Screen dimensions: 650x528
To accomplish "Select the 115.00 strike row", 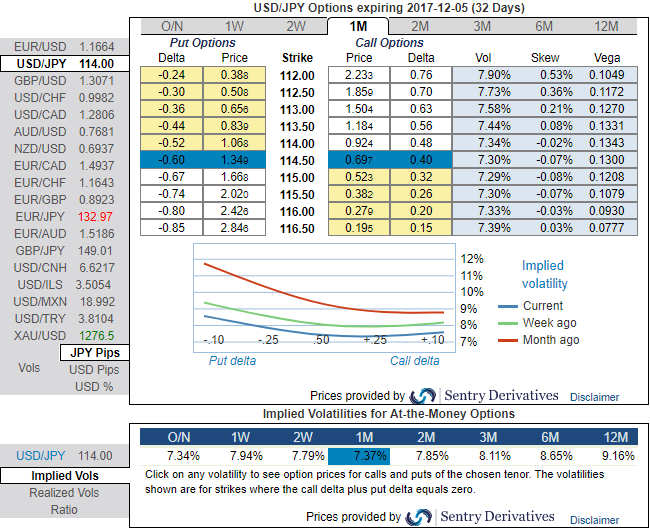I will 388,177.
